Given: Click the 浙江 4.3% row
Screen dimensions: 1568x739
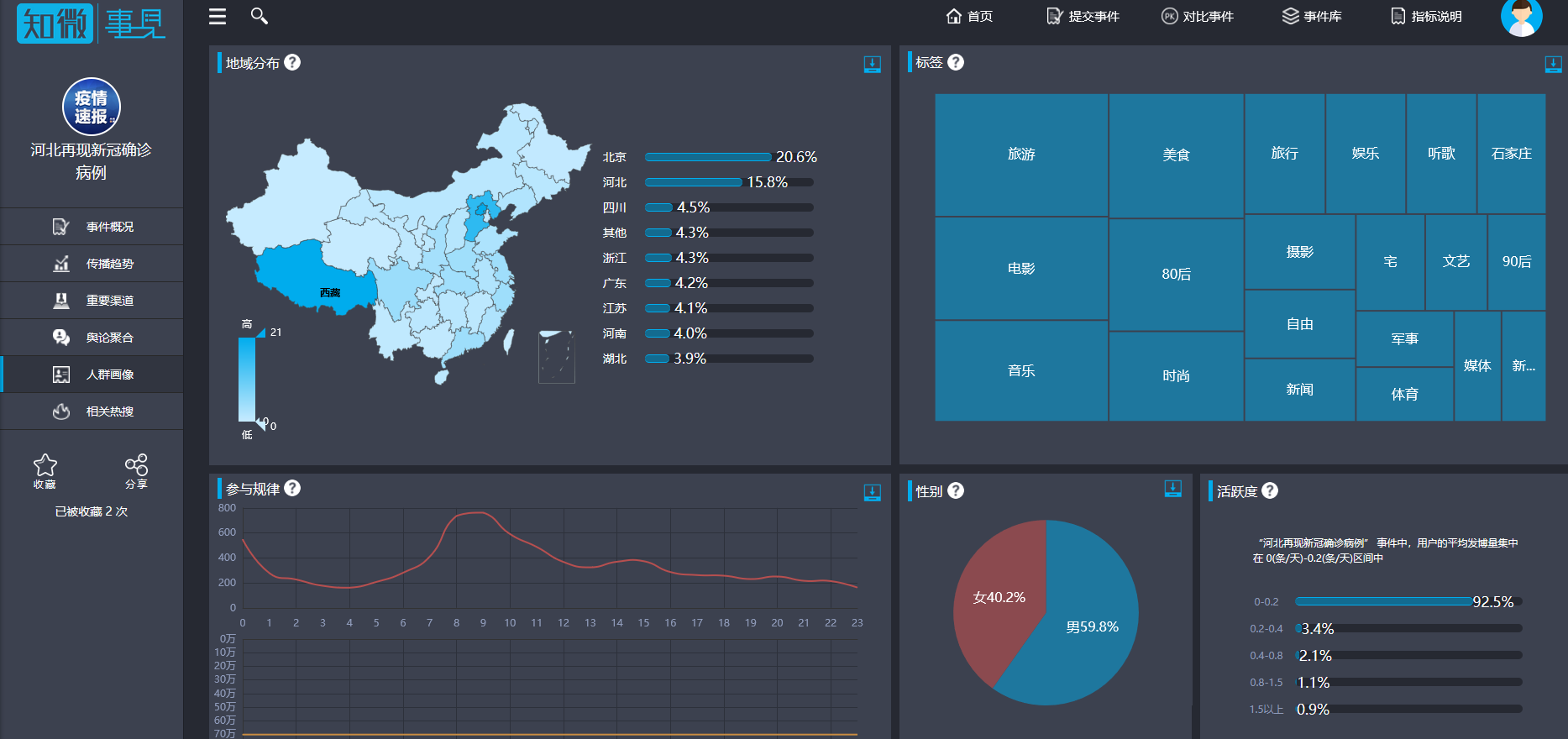Looking at the screenshot, I should coord(708,258).
